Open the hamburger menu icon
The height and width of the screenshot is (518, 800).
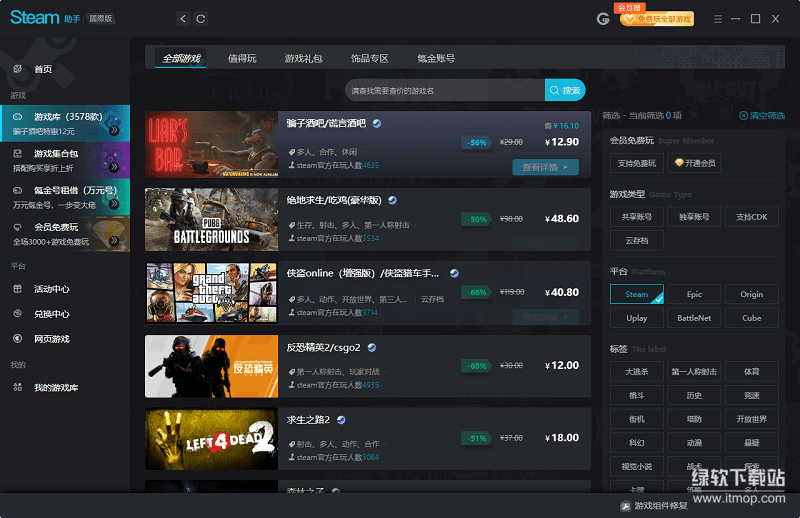(x=717, y=18)
